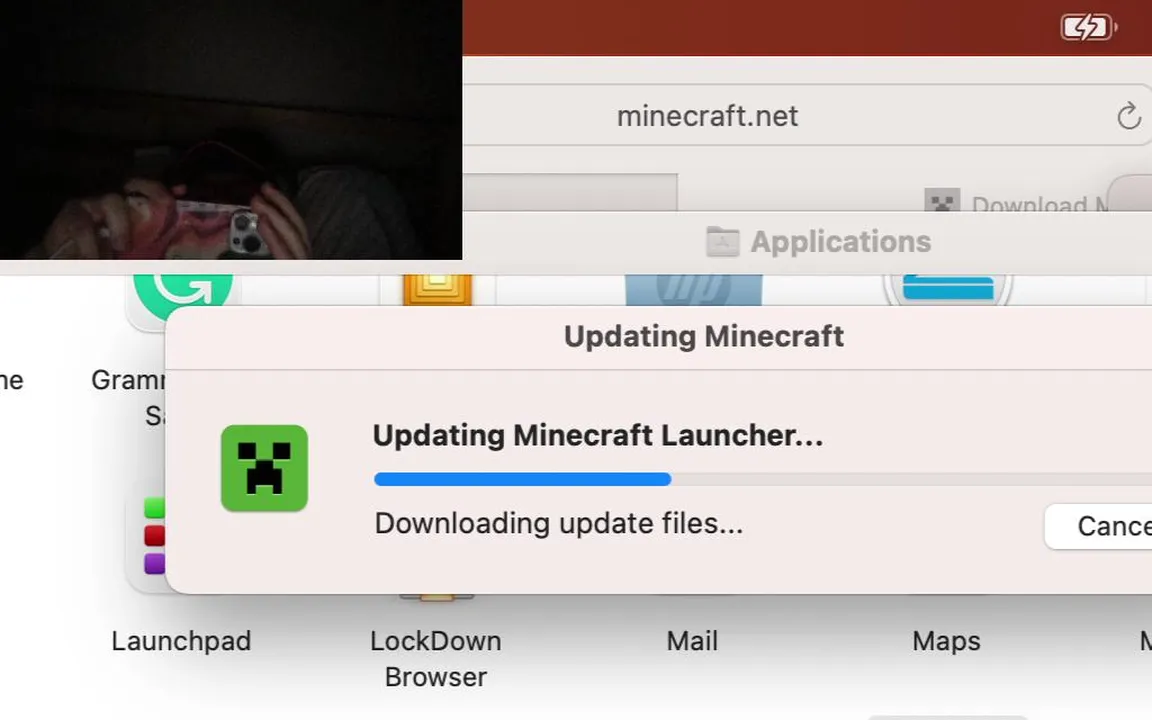Click the Downloading update files status text
The image size is (1152, 720).
(558, 524)
